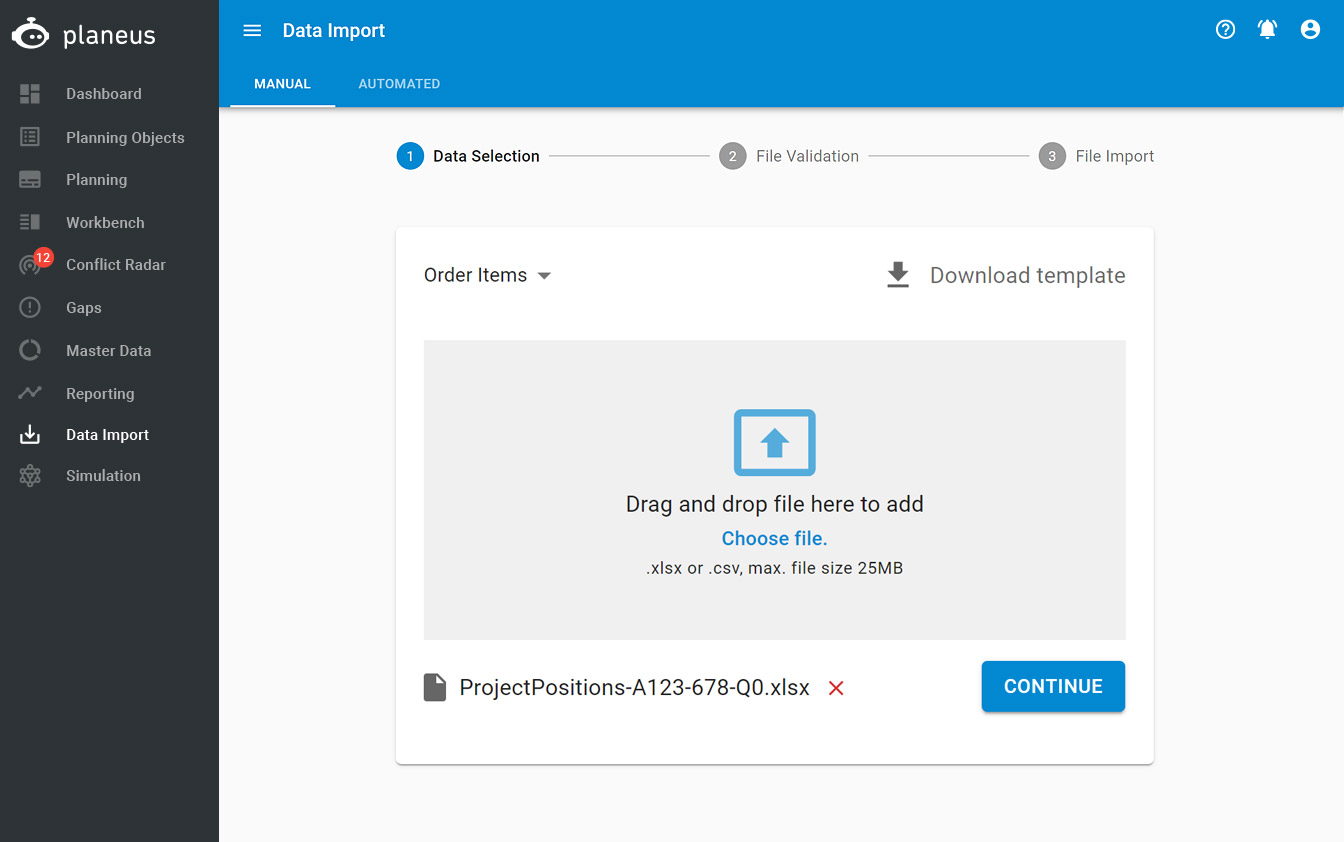Click the Continue button
The image size is (1344, 842).
(1053, 686)
